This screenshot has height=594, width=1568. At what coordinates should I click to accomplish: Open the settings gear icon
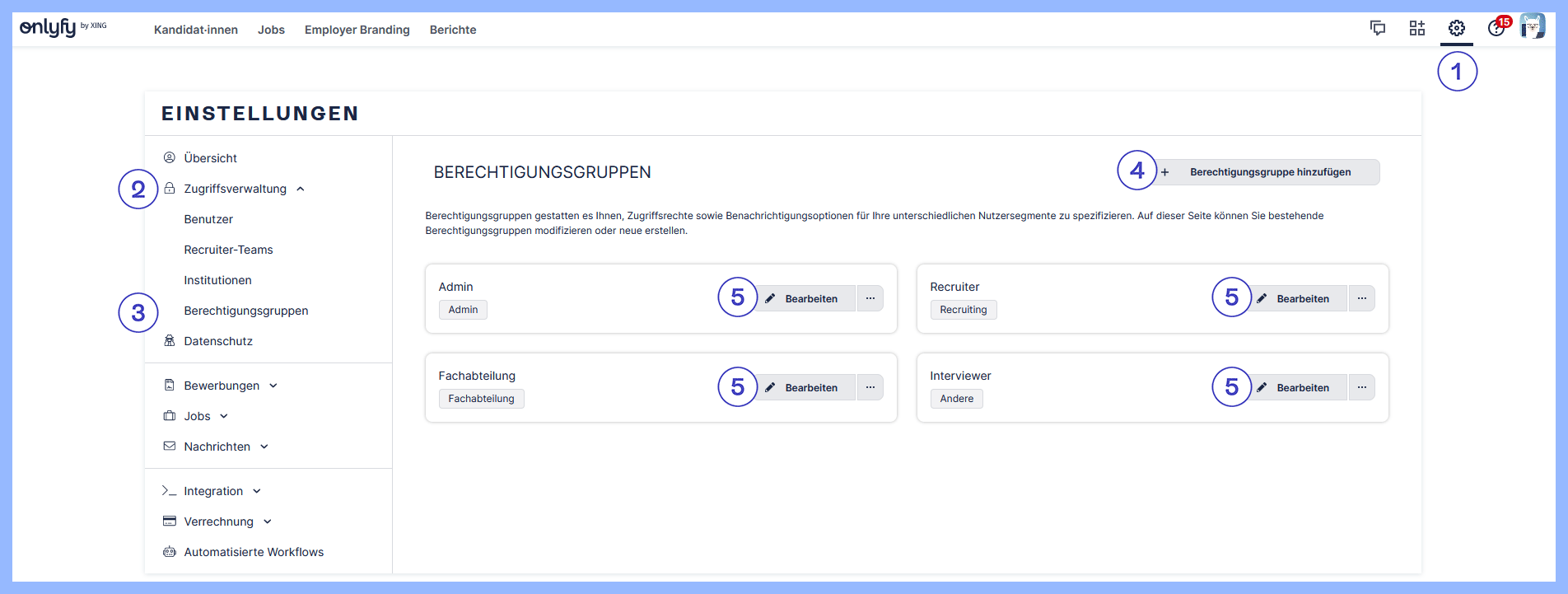[1456, 29]
